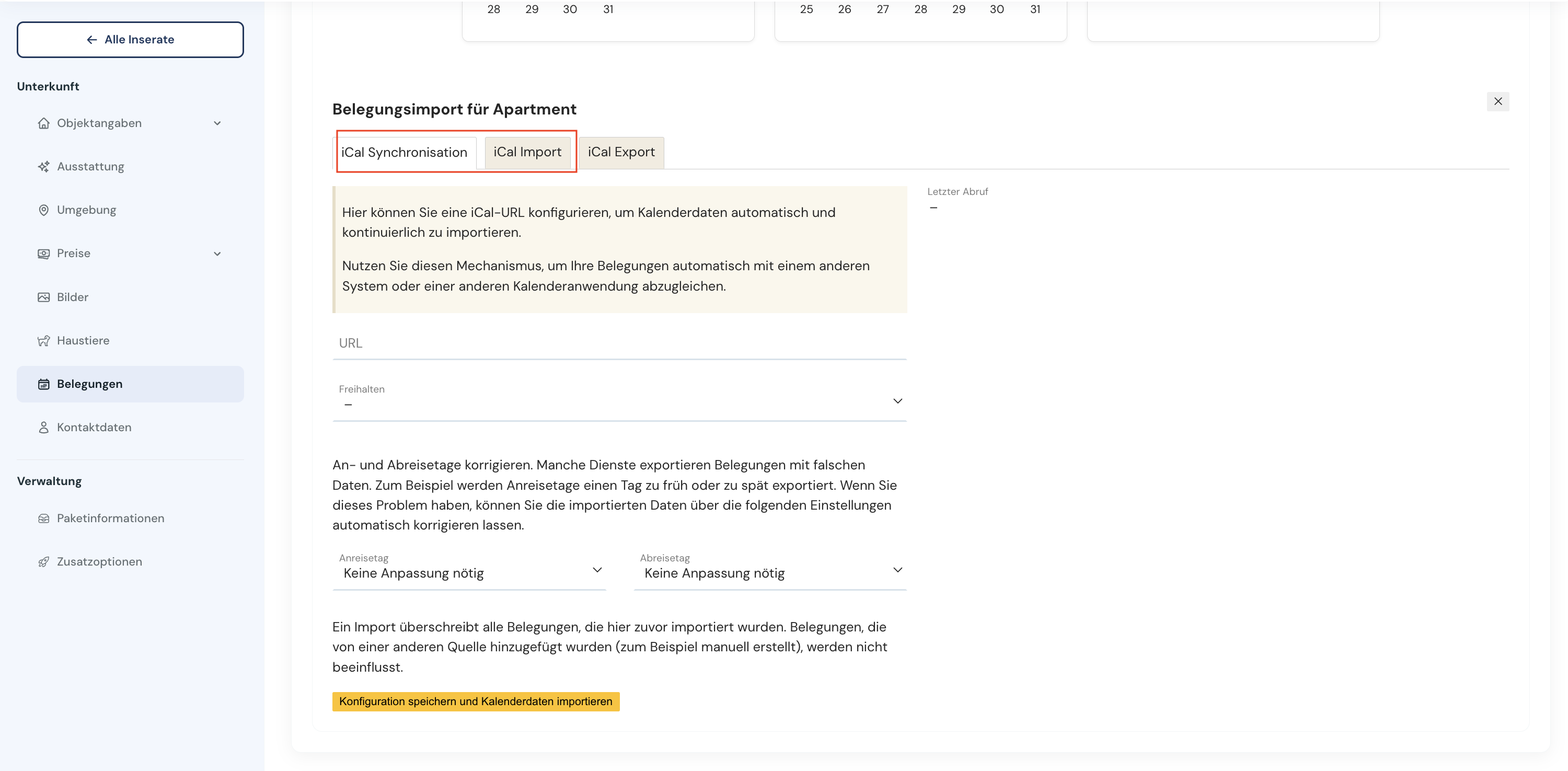The height and width of the screenshot is (771, 1568).
Task: Go back via Alle Inserate button
Action: 130,40
